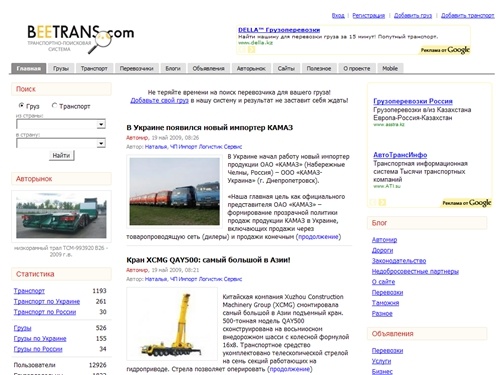Switch to the Транспорт navigation tab

pyautogui.click(x=94, y=68)
